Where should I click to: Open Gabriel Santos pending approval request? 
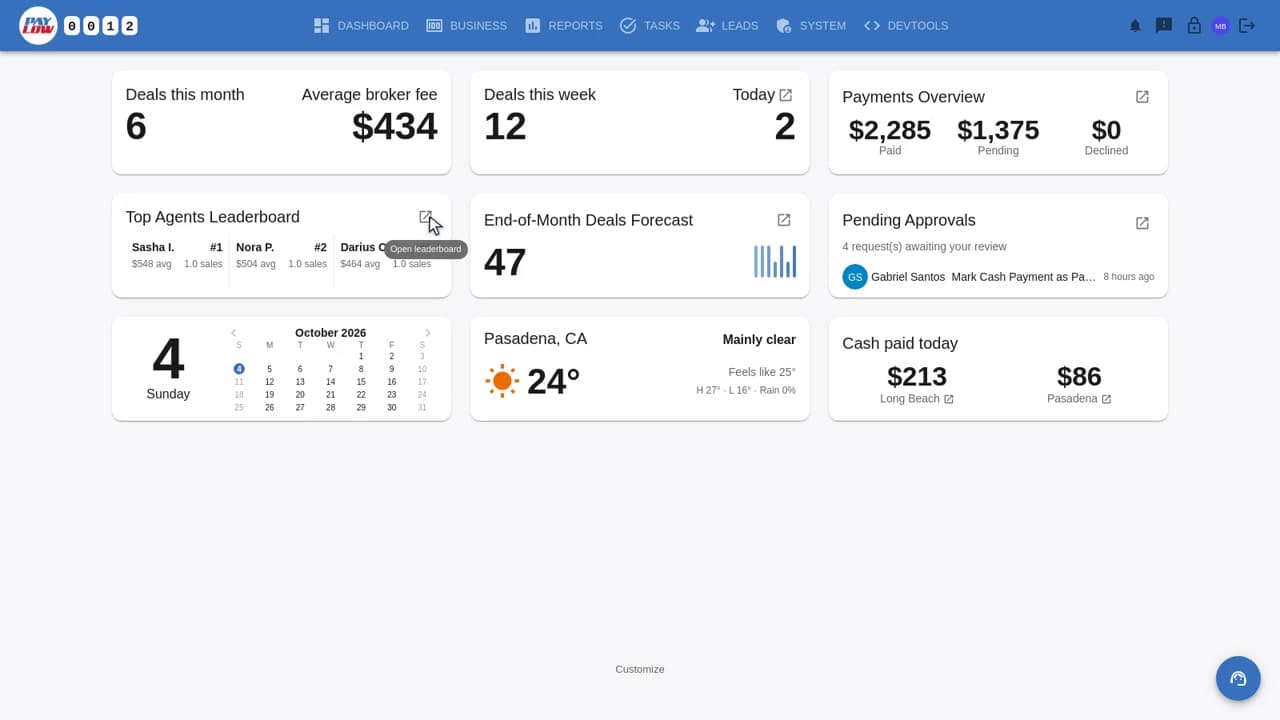pyautogui.click(x=998, y=277)
